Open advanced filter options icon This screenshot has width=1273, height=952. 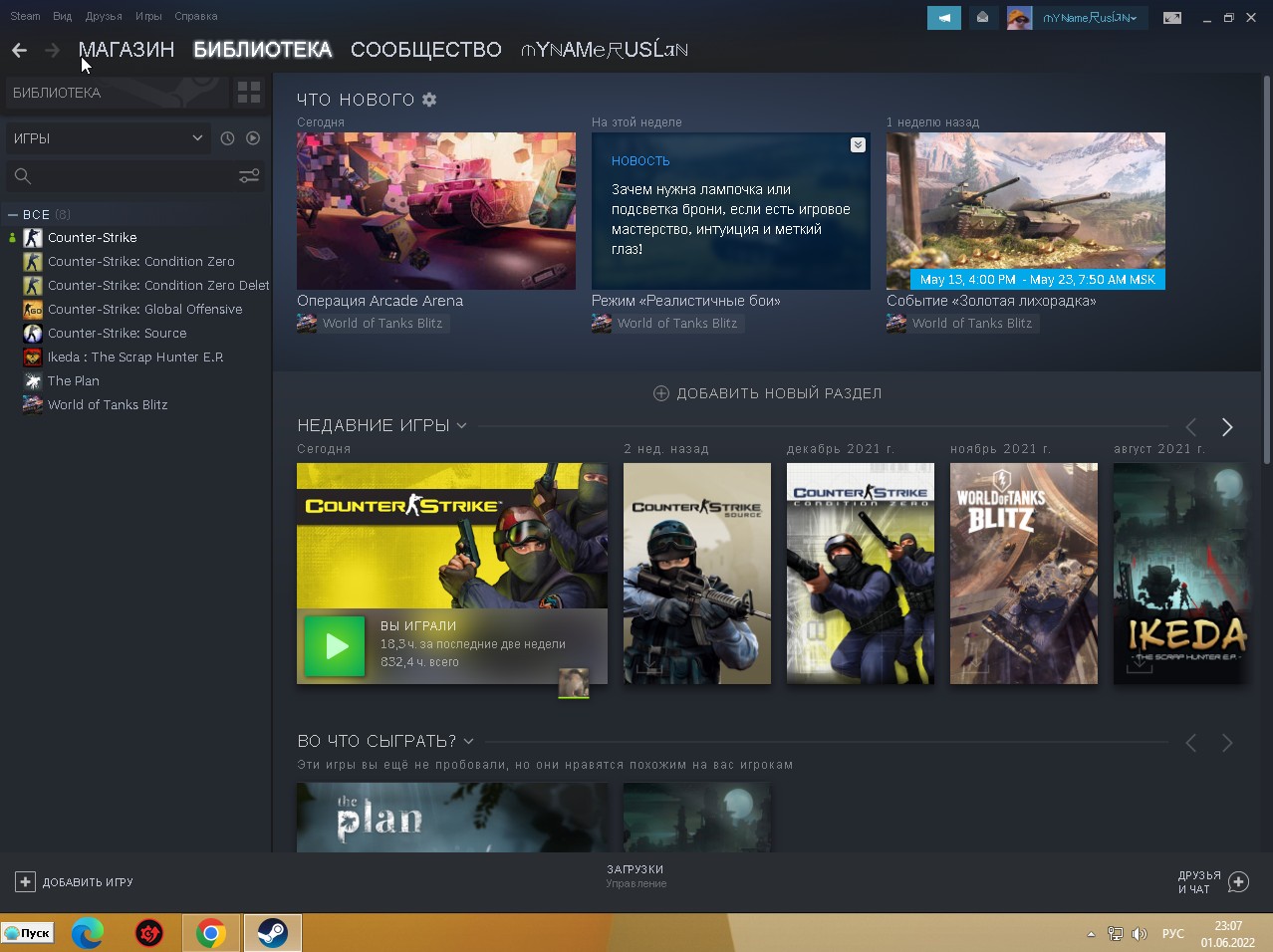pyautogui.click(x=249, y=176)
